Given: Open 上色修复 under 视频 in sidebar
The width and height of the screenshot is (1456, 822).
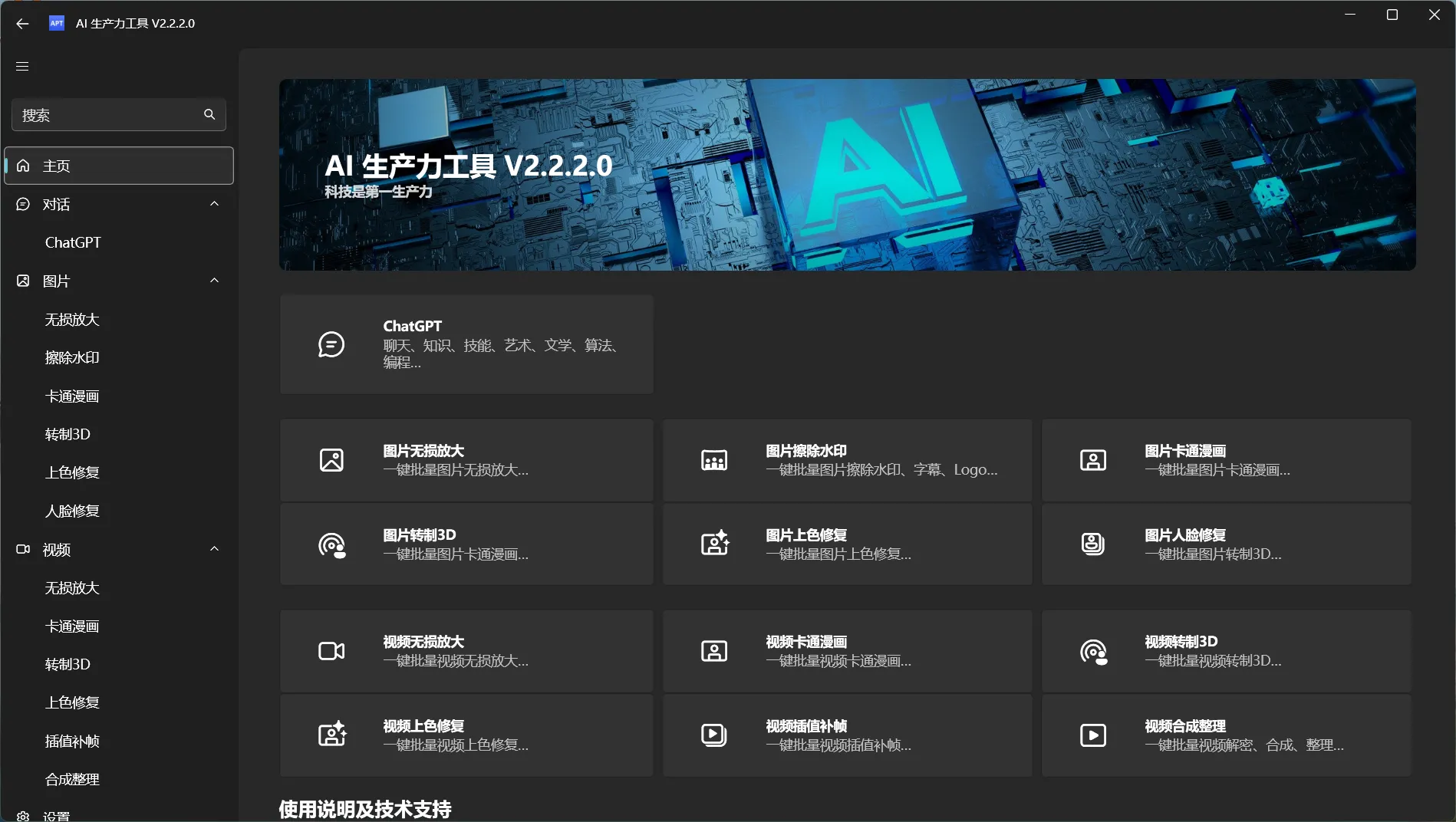Looking at the screenshot, I should tap(72, 702).
